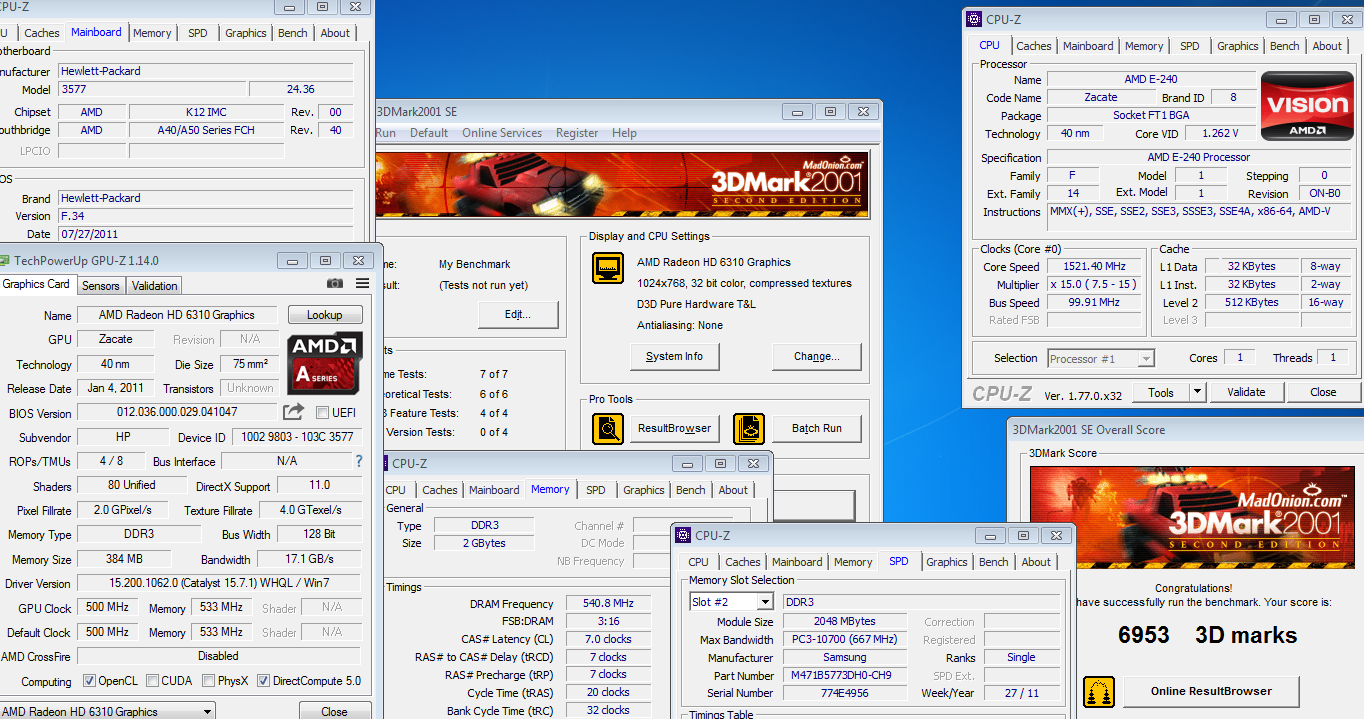1364x719 pixels.
Task: Click the Bus Interface question mark icon
Action: (359, 461)
